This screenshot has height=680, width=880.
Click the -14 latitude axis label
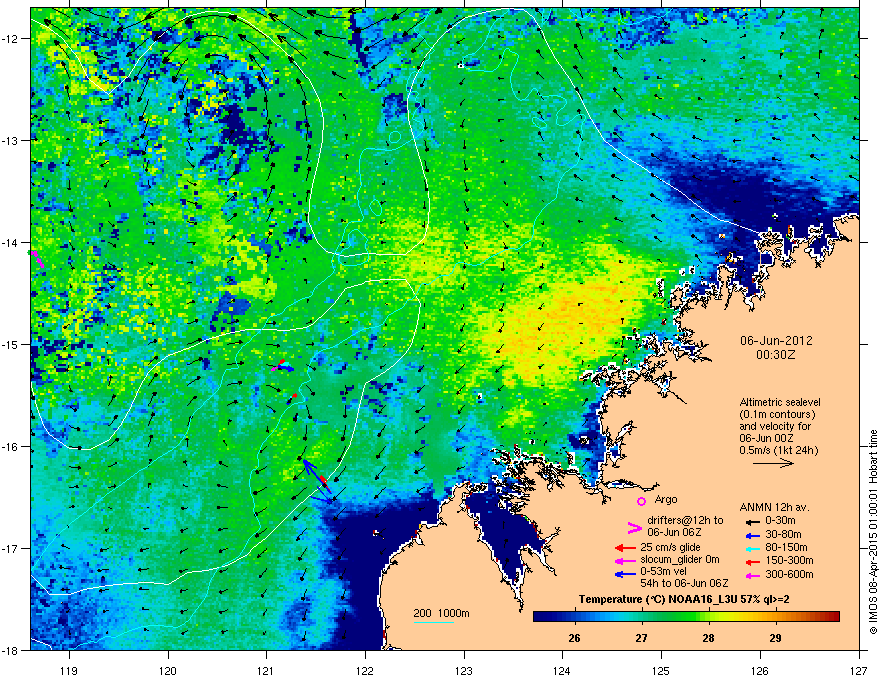[10, 242]
